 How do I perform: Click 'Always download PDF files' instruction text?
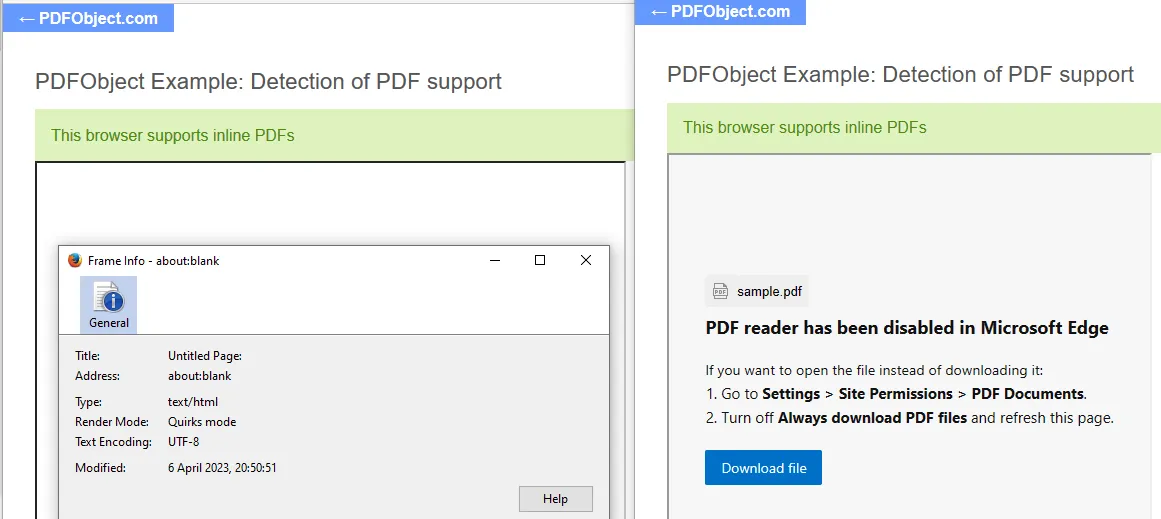(x=872, y=418)
